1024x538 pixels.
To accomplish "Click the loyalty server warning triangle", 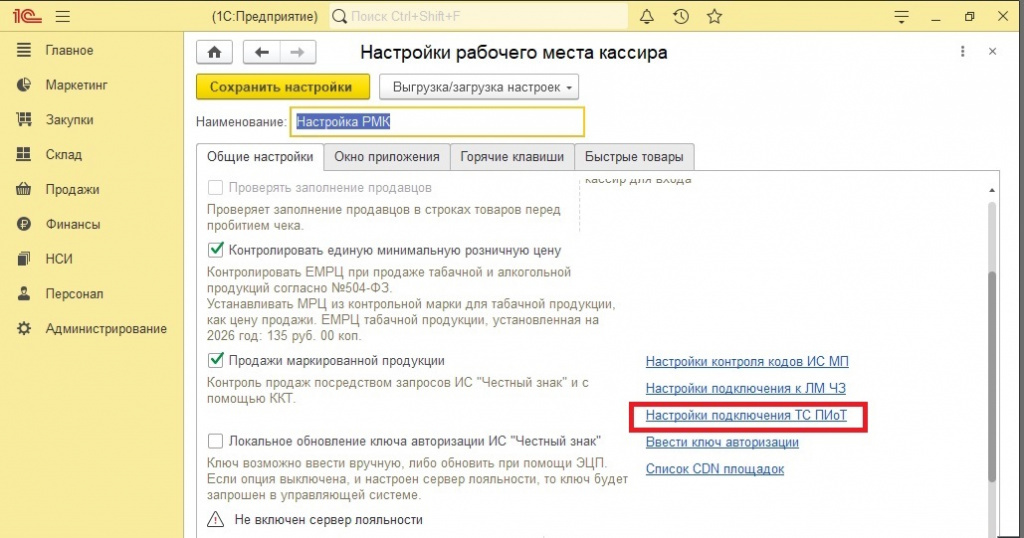I will point(216,520).
